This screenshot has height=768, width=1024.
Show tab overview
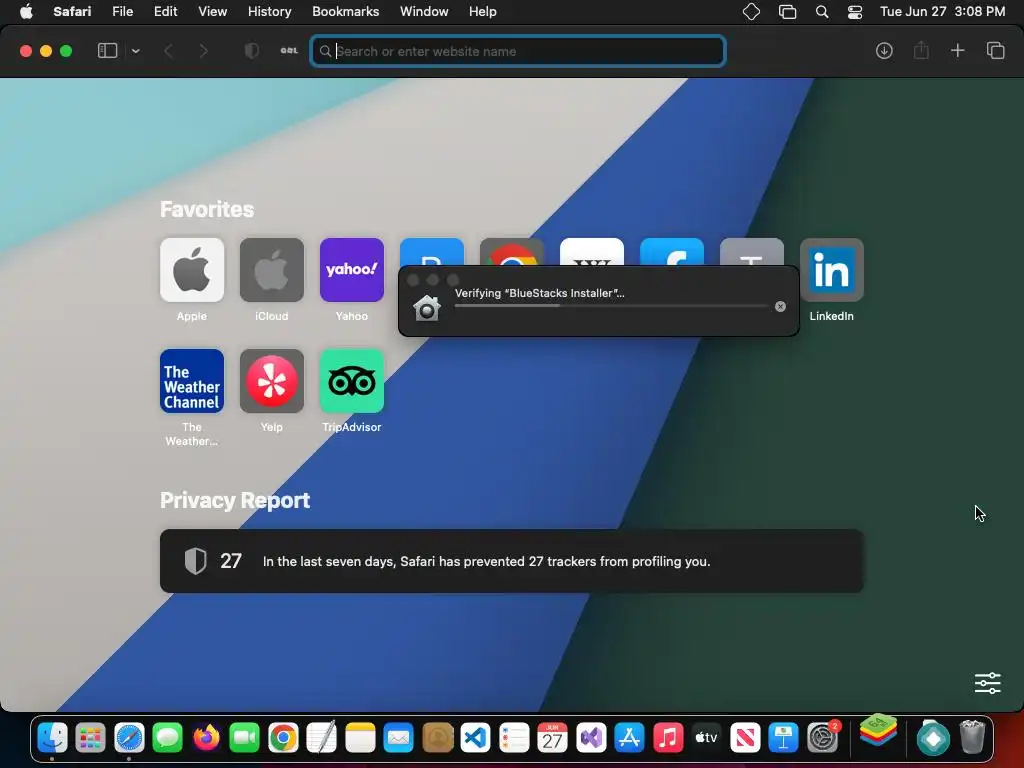995,51
